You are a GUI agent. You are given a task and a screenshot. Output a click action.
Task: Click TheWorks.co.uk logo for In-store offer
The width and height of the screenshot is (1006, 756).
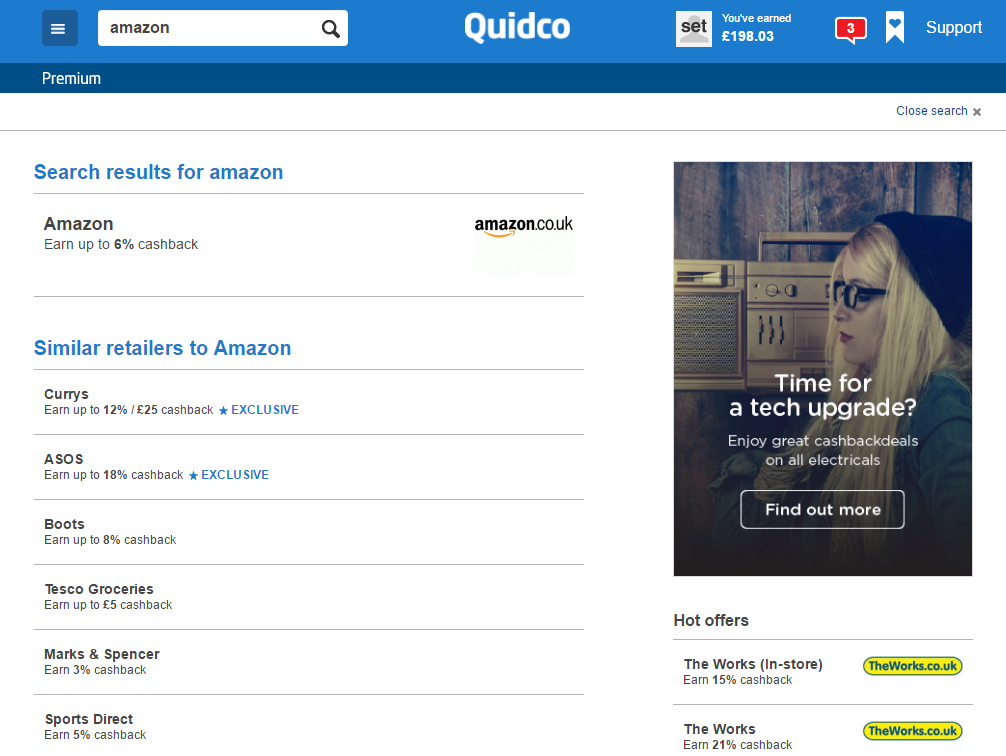(x=912, y=666)
